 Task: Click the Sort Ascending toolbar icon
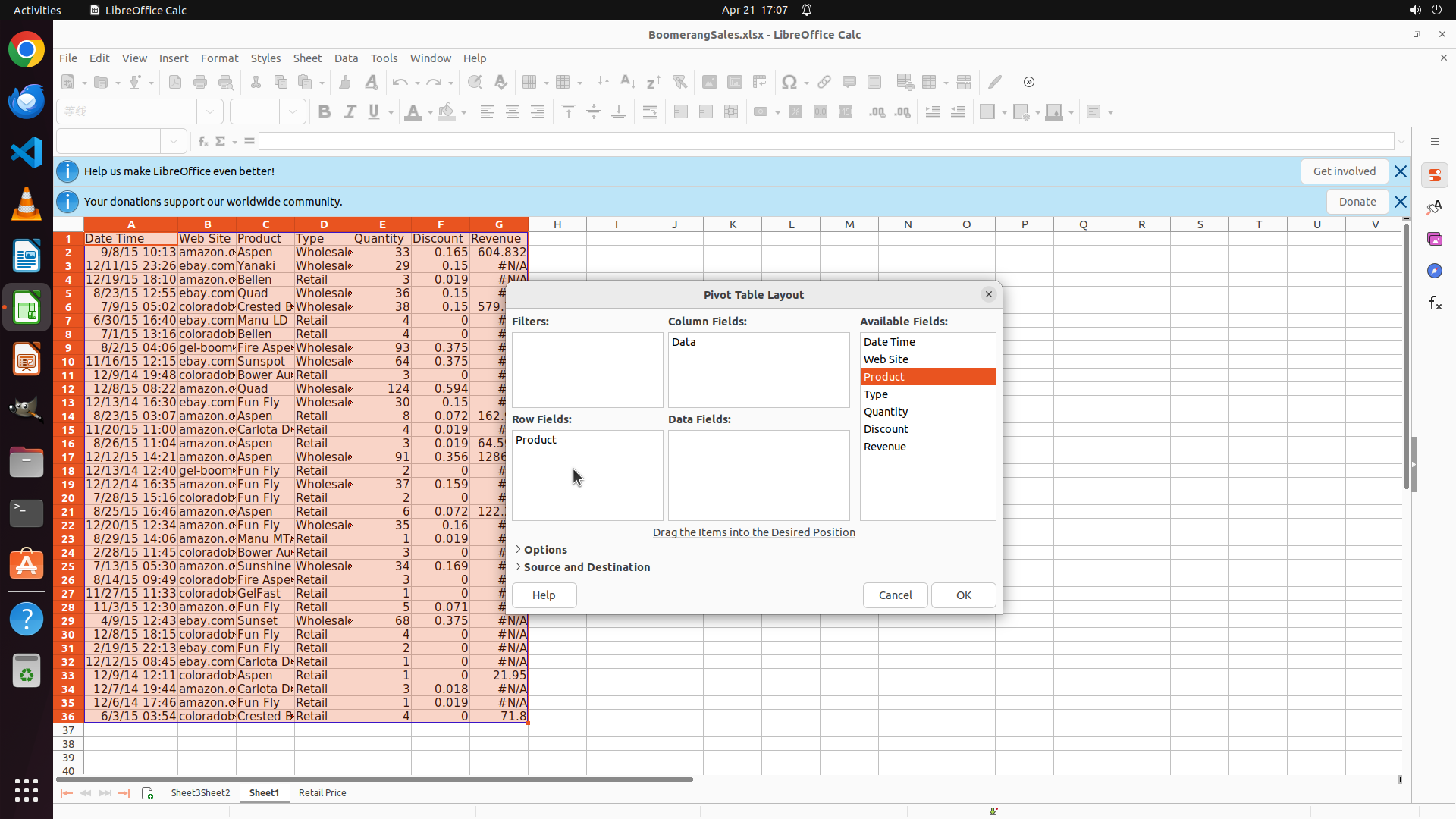click(628, 82)
